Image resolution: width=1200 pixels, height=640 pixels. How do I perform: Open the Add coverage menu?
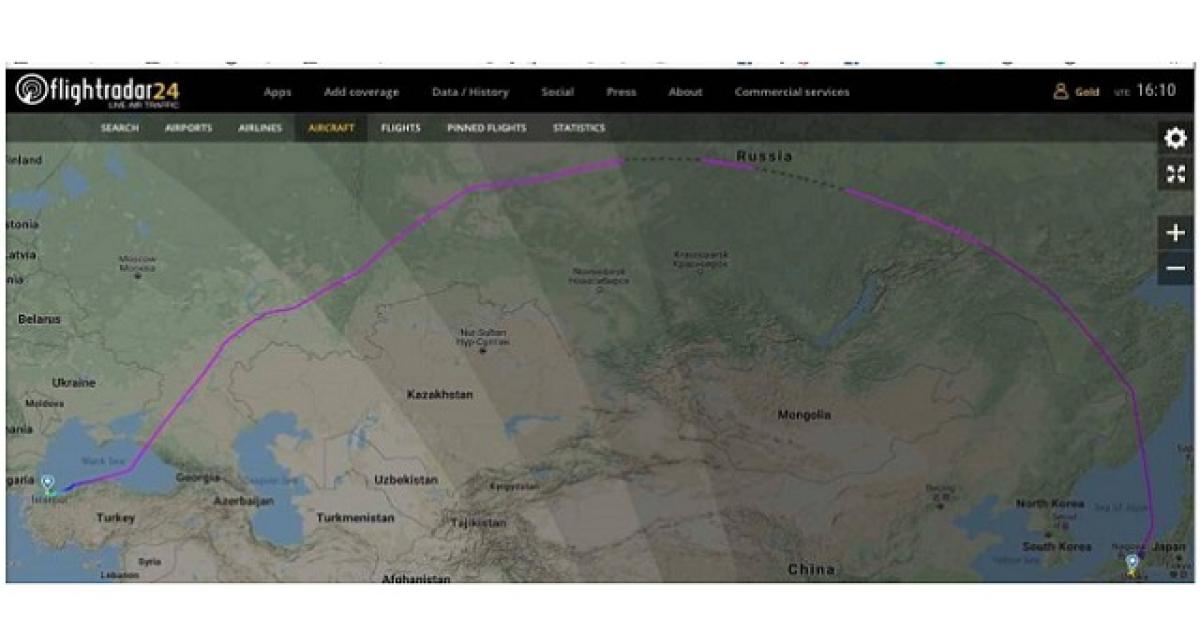(x=361, y=92)
